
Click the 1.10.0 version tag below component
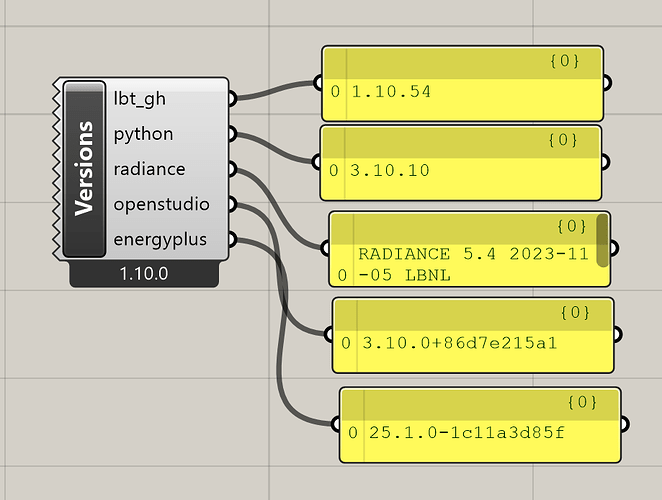144,274
